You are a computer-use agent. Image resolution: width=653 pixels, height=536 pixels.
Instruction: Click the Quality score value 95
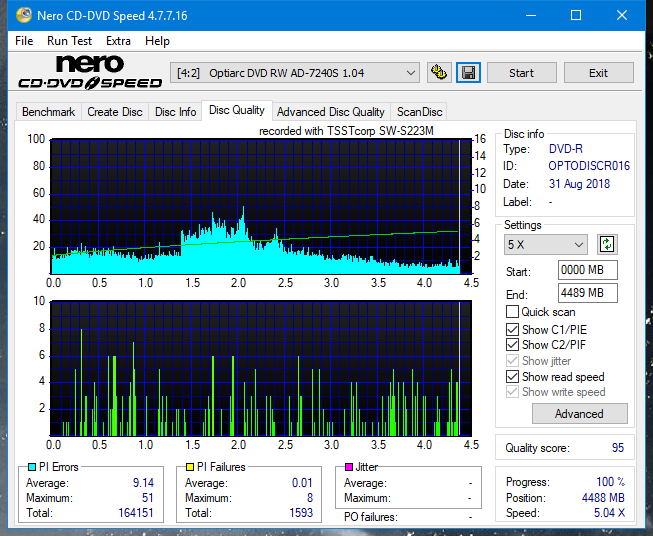(x=618, y=448)
